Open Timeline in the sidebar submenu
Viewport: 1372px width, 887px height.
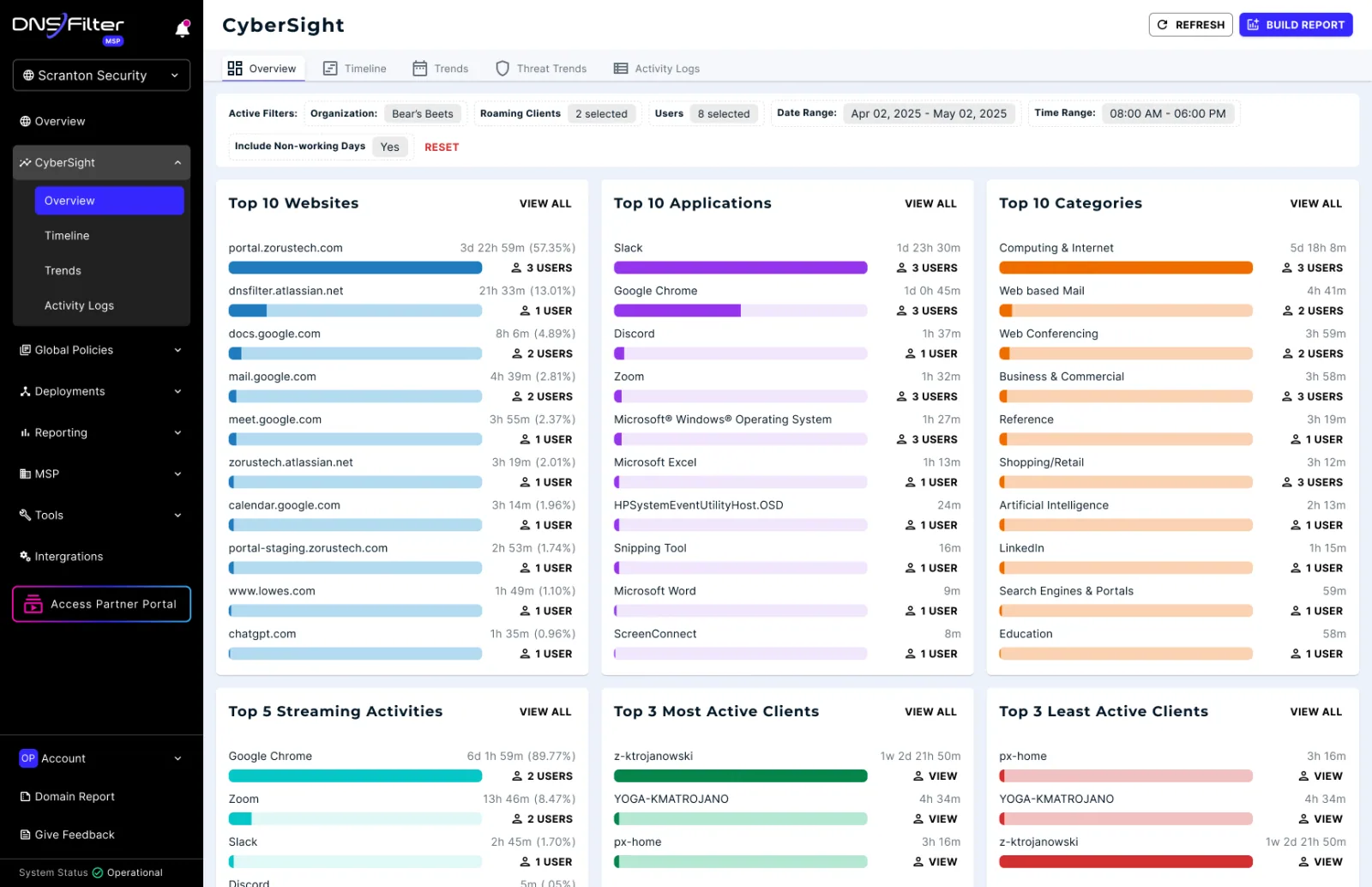coord(67,236)
